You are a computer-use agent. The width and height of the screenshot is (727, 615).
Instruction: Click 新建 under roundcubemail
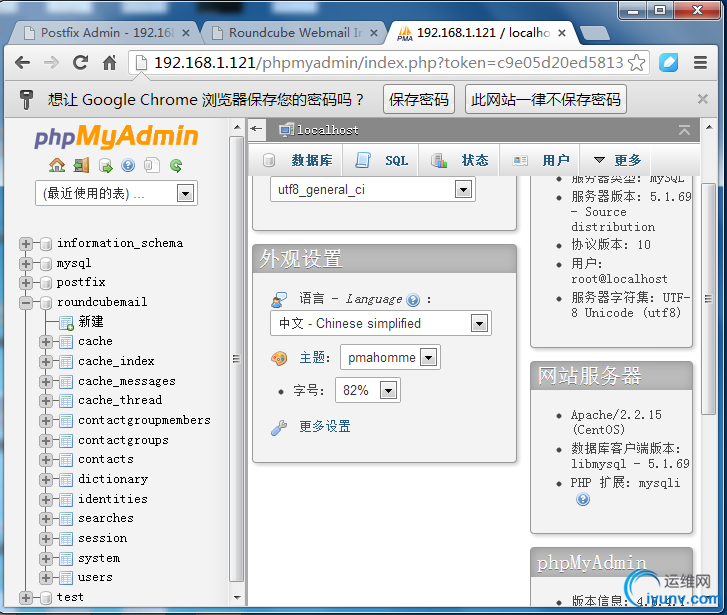point(91,321)
